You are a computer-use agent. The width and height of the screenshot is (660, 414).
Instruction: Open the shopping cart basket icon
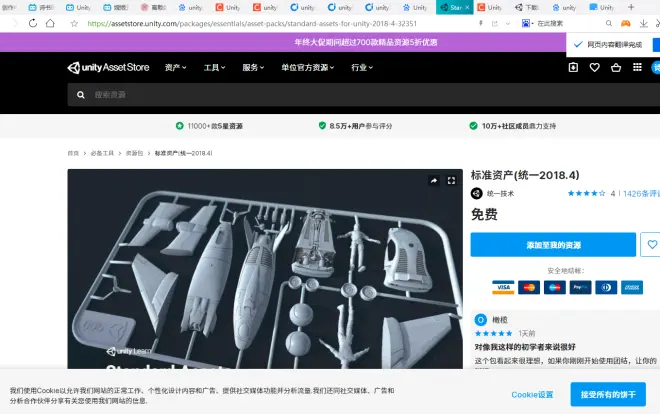point(616,67)
